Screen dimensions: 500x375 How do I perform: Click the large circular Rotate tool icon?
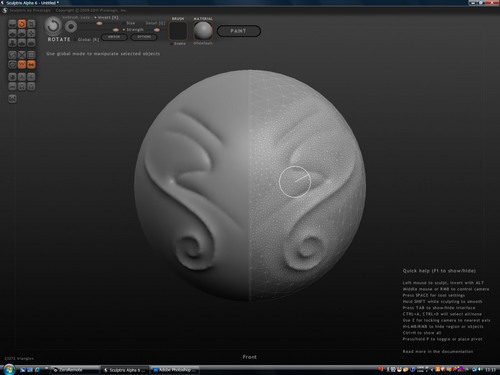pos(53,26)
